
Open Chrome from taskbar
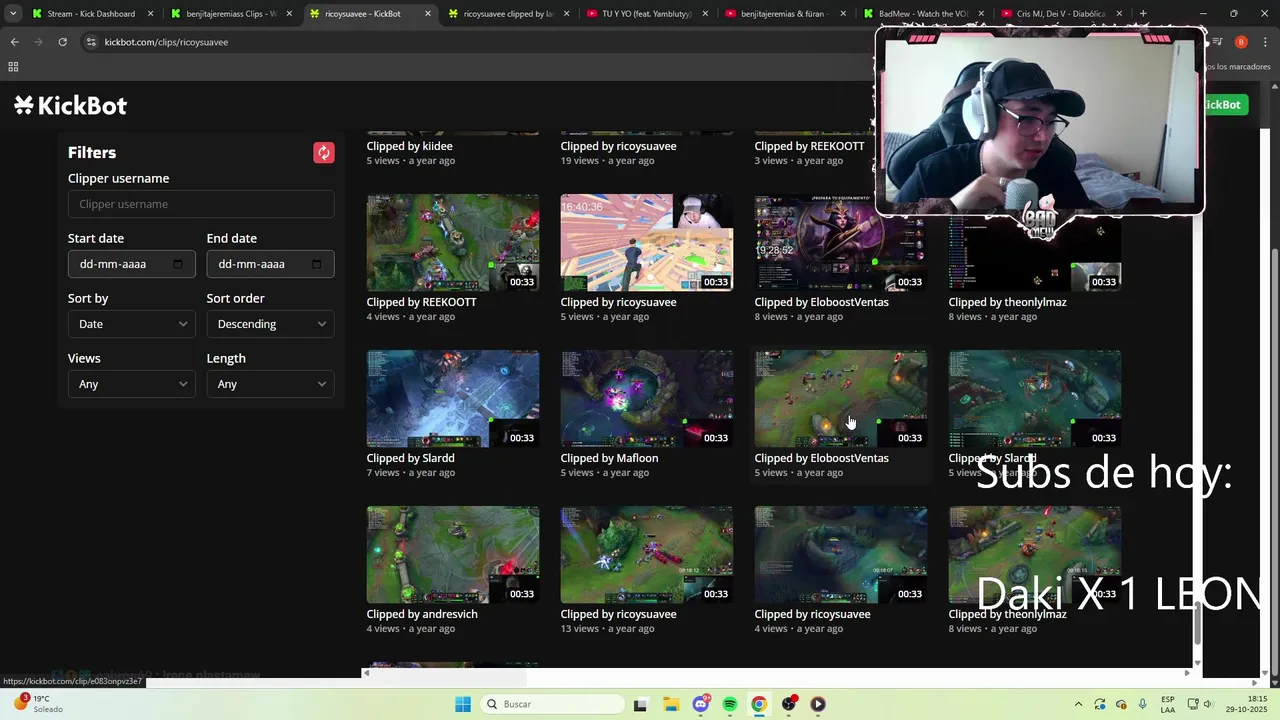(759, 704)
